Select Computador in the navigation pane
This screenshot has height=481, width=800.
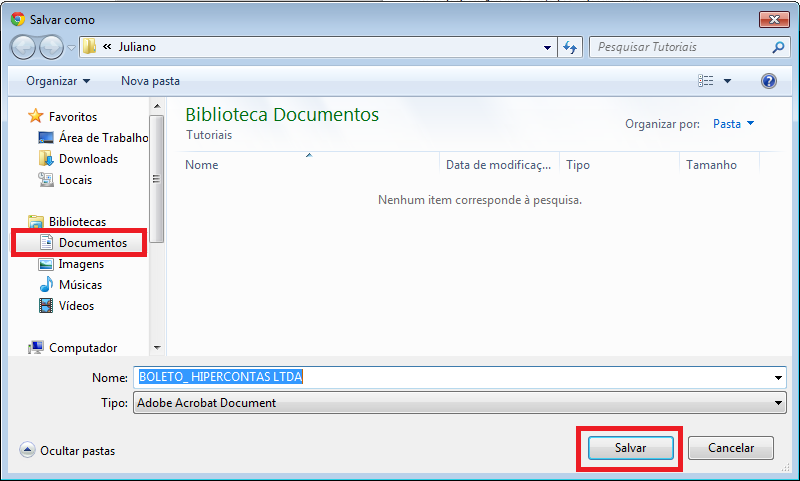pyautogui.click(x=83, y=348)
